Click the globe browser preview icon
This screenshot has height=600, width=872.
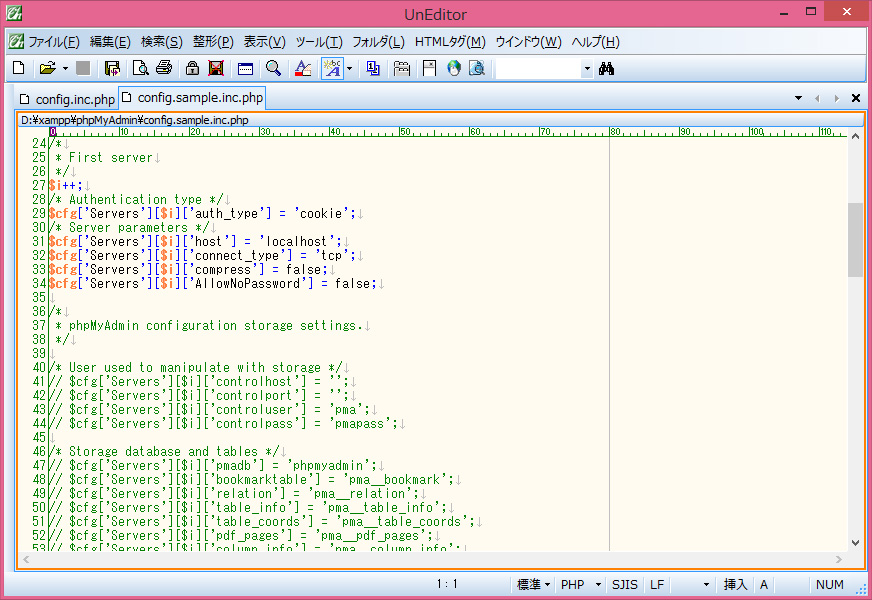click(453, 69)
